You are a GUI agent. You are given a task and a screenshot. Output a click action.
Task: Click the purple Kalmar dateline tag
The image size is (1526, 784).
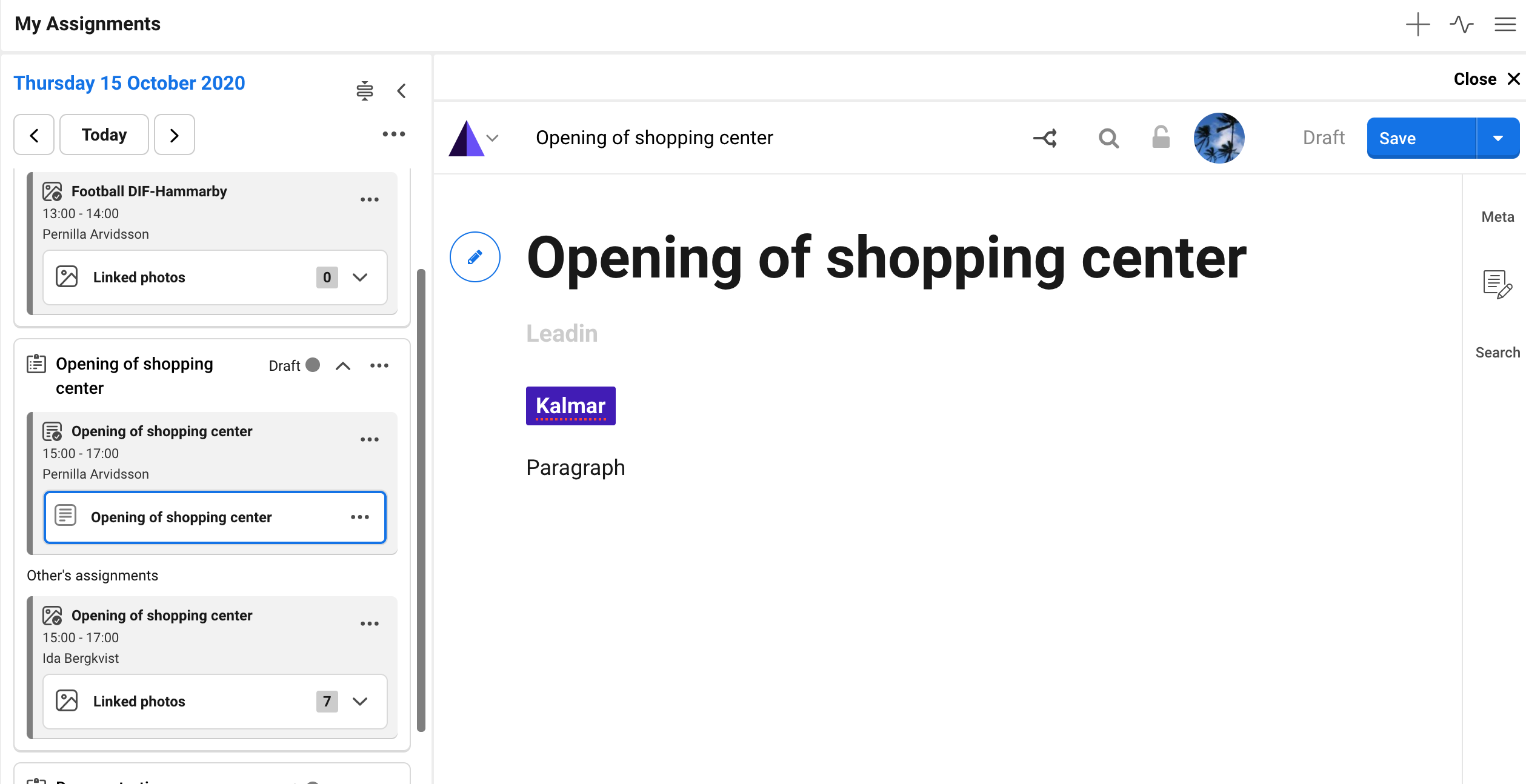pyautogui.click(x=570, y=406)
